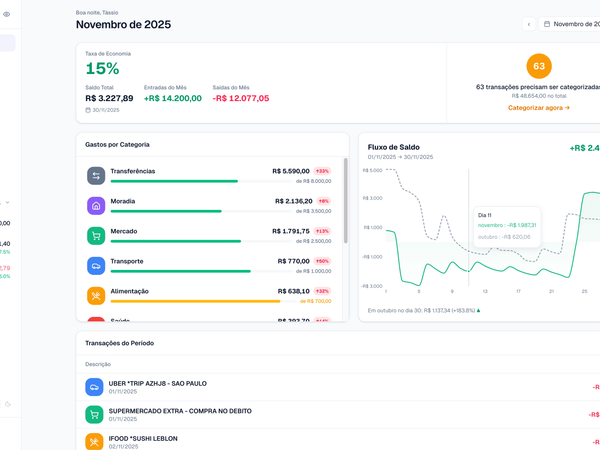Click the UBER *TRIP transaction car icon
Viewport: 600px width, 450px height.
click(94, 387)
